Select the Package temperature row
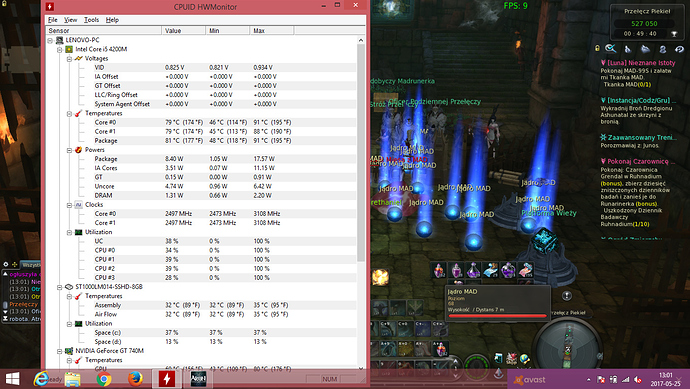This screenshot has width=690, height=389. (201, 141)
